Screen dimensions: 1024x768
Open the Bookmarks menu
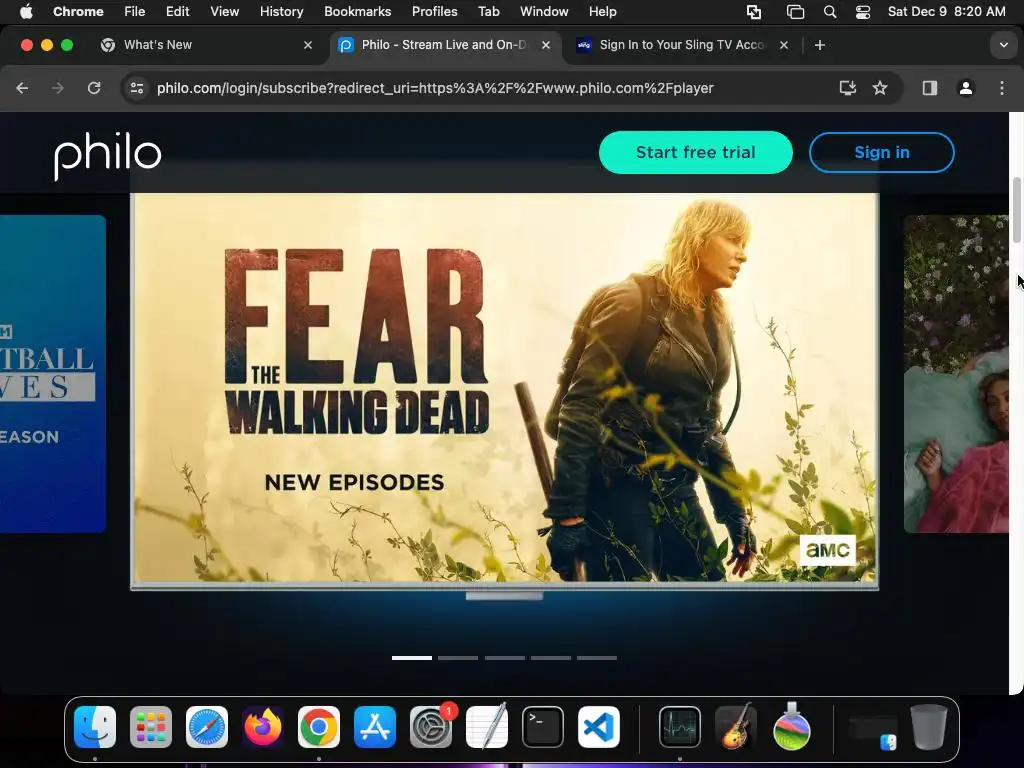357,12
